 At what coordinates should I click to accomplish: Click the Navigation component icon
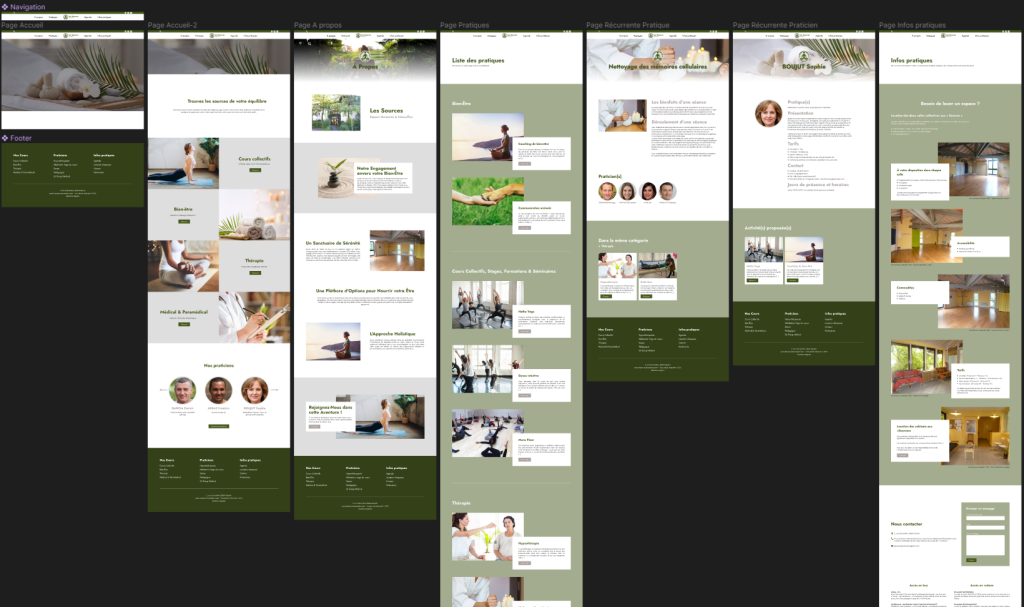point(5,7)
